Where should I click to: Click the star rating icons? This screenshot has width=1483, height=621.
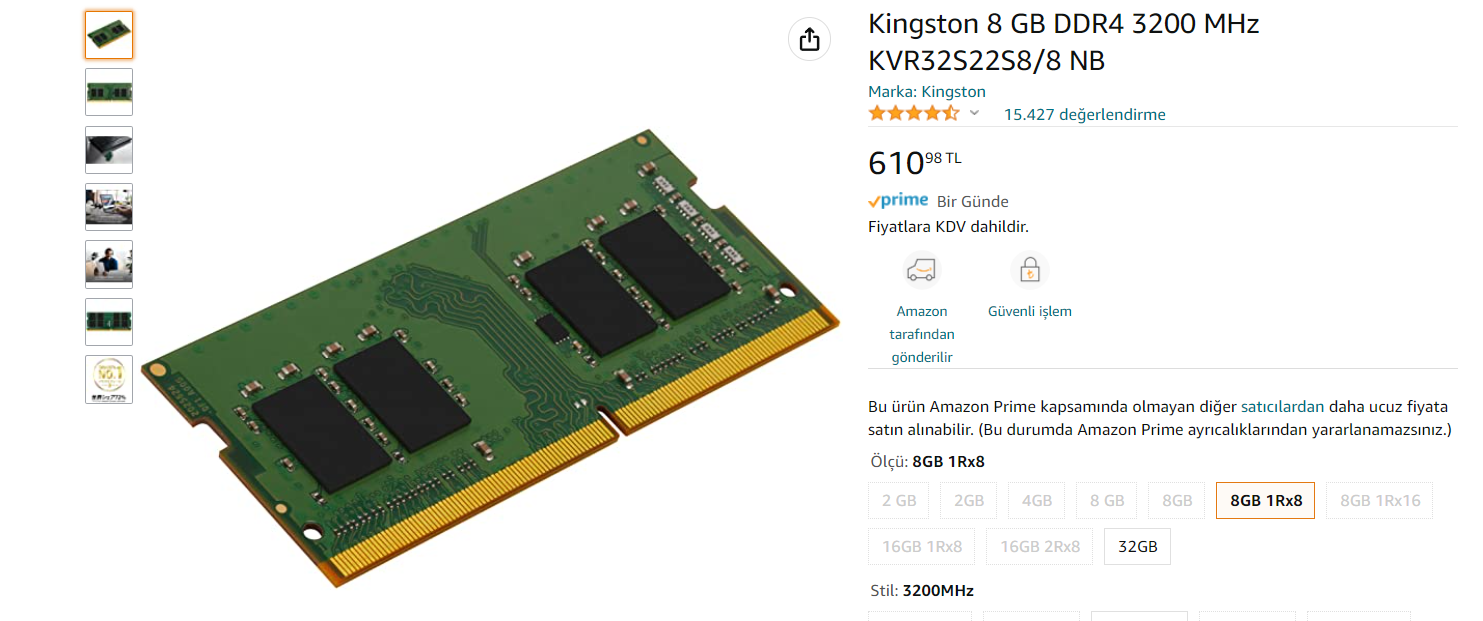pyautogui.click(x=913, y=114)
